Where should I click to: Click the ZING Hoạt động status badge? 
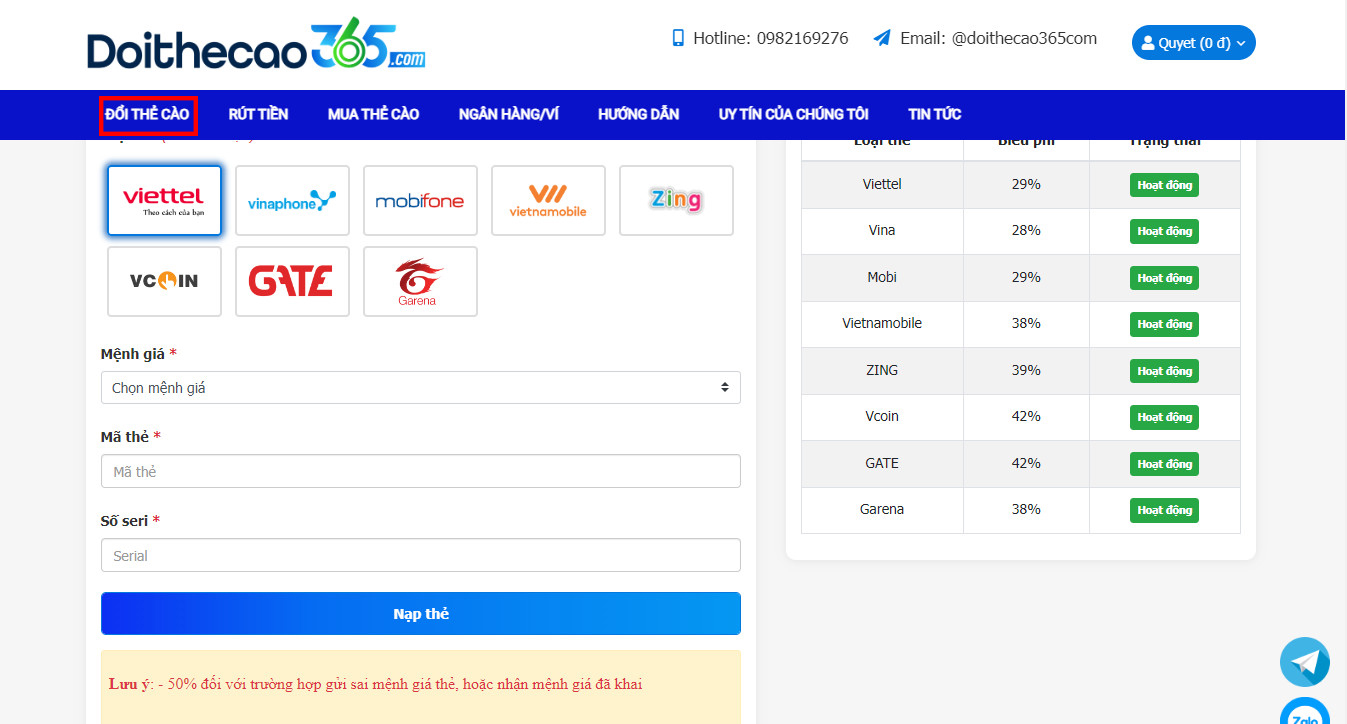point(1164,371)
